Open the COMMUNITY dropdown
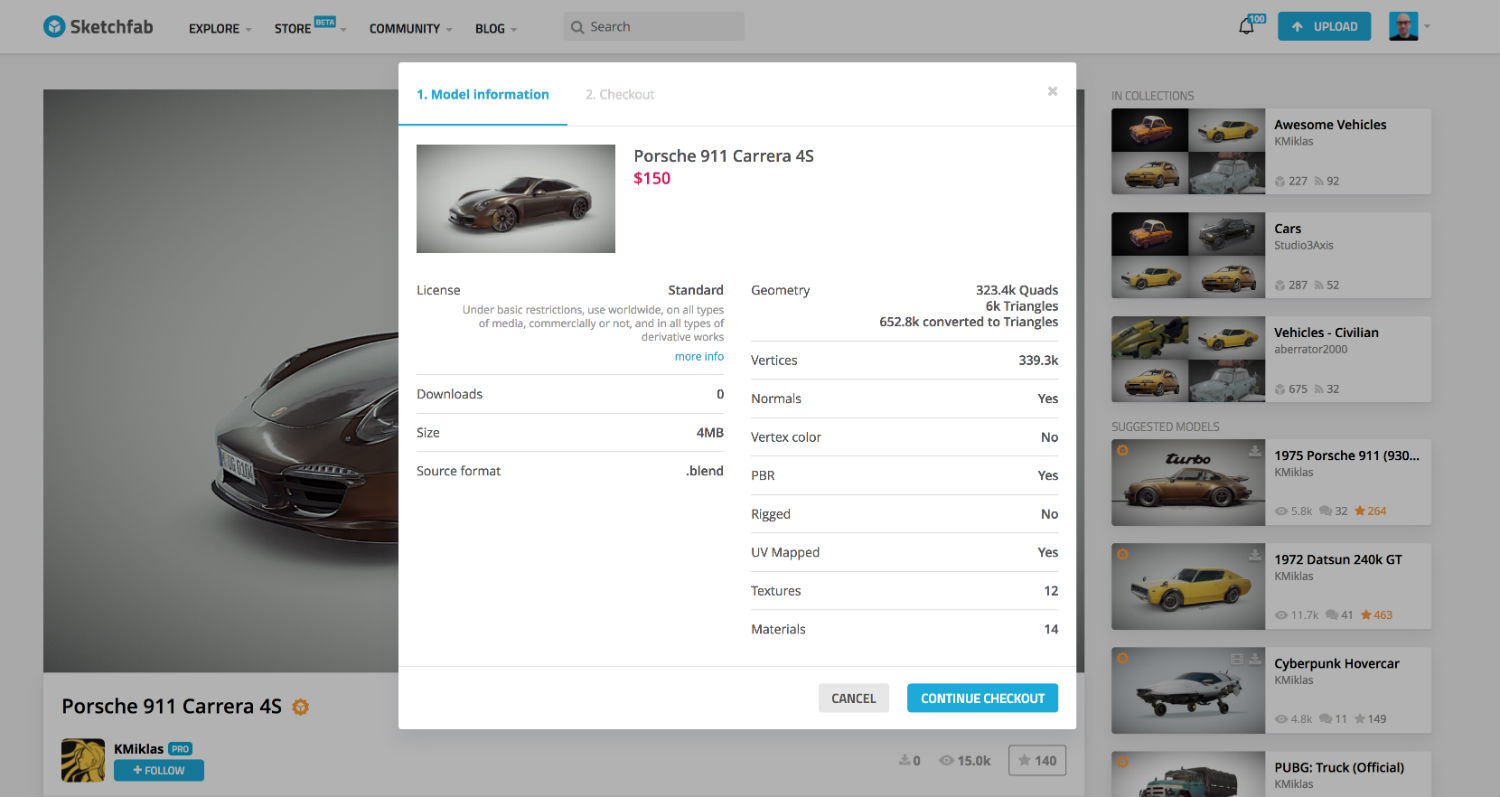Viewport: 1500px width, 797px height. click(x=405, y=29)
